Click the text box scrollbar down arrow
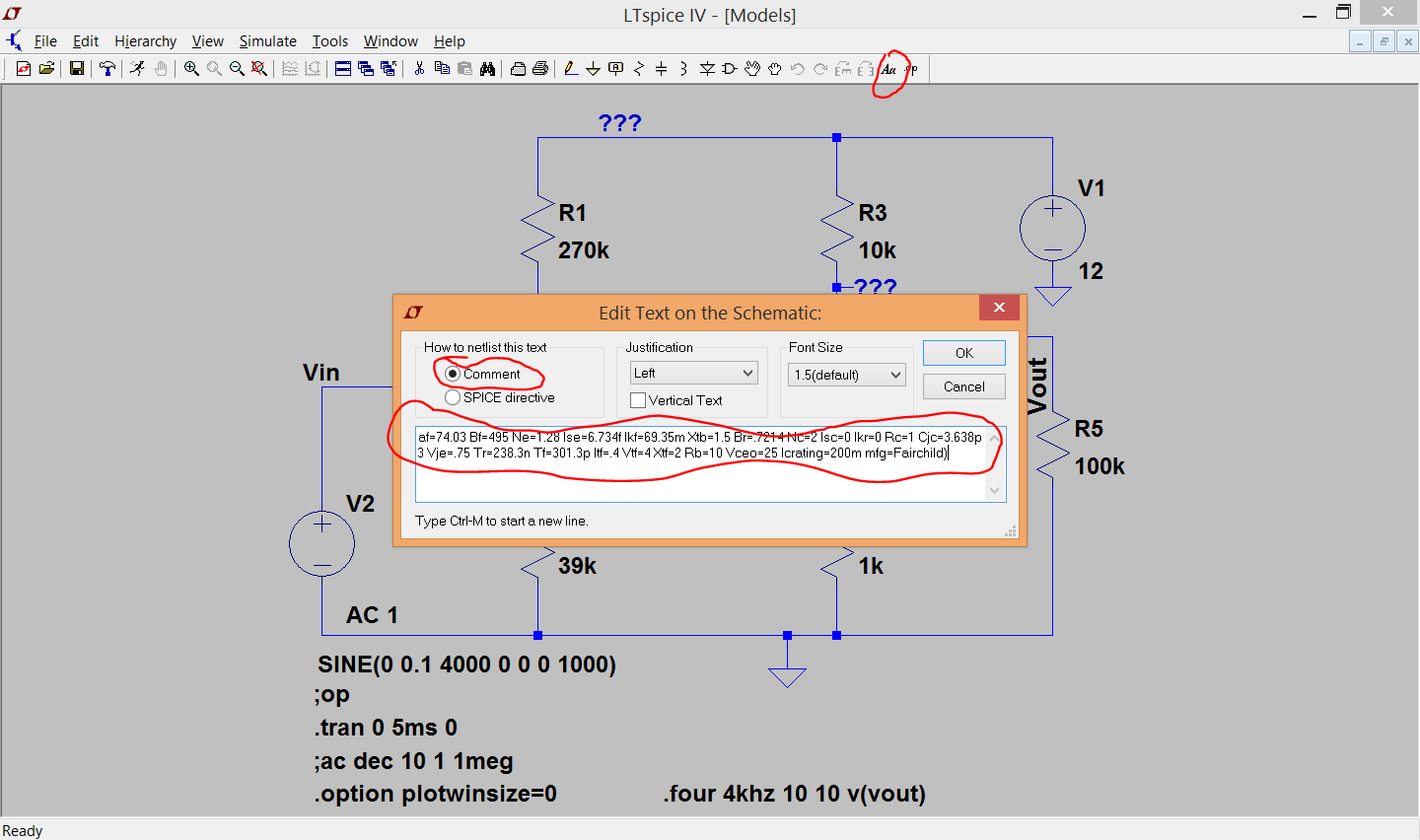 (x=994, y=491)
